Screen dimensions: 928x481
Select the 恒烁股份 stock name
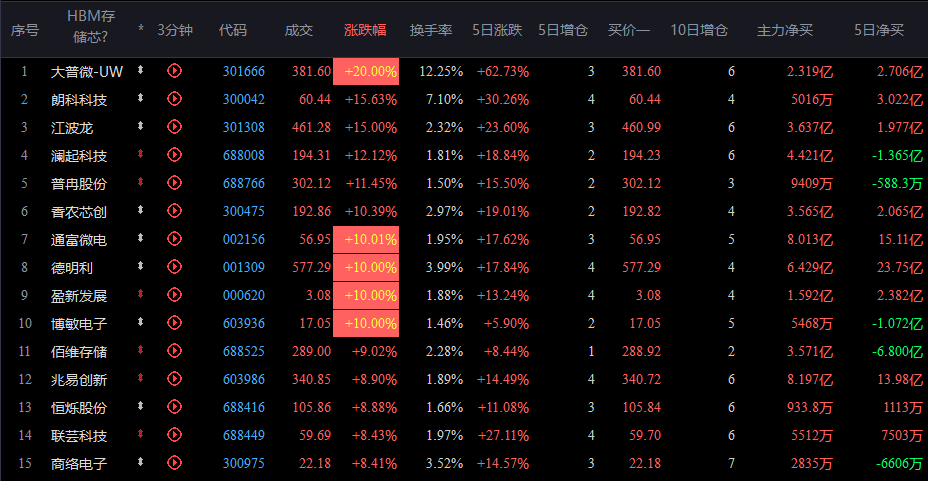[x=79, y=408]
